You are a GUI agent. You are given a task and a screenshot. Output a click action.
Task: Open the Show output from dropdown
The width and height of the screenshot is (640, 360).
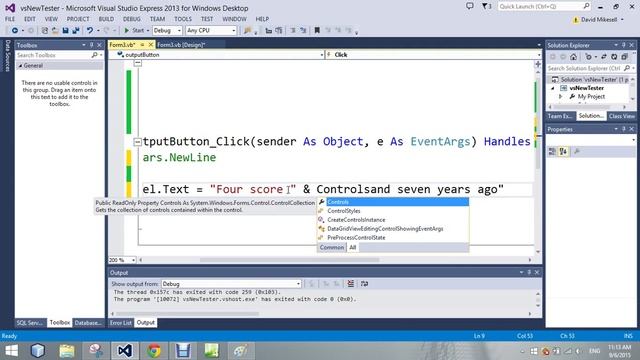pyautogui.click(x=231, y=284)
